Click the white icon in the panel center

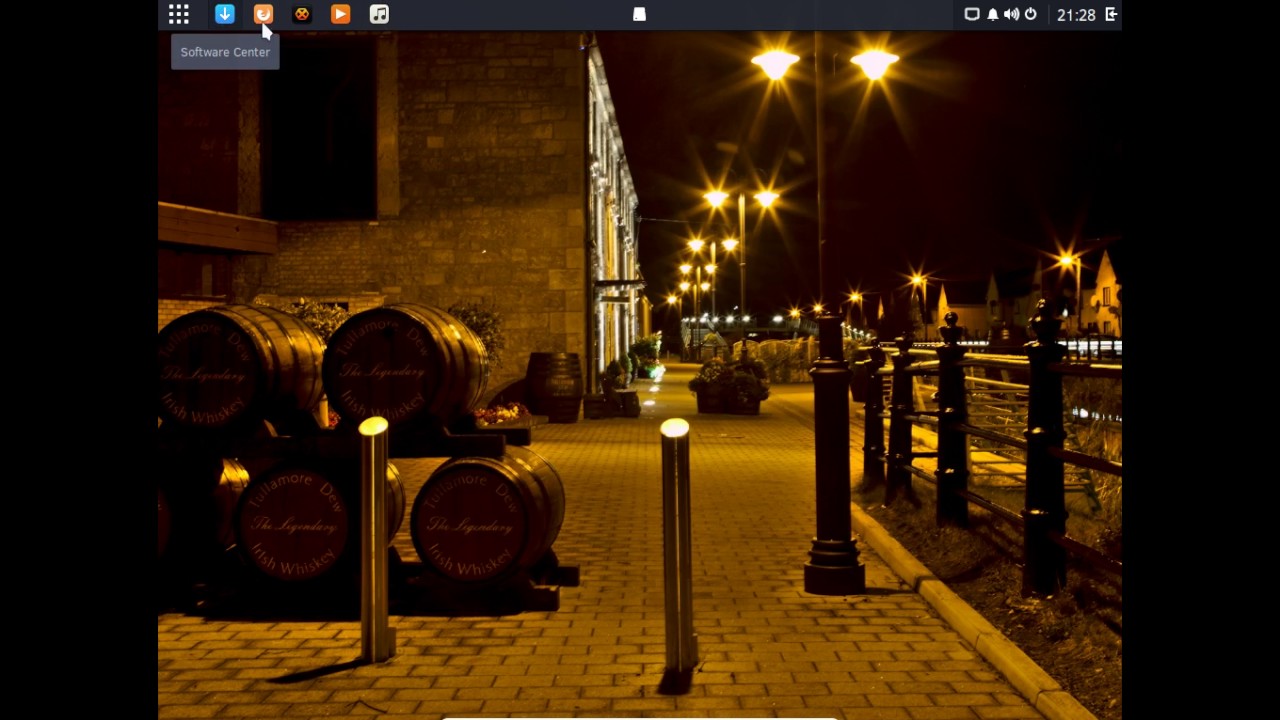coord(640,14)
